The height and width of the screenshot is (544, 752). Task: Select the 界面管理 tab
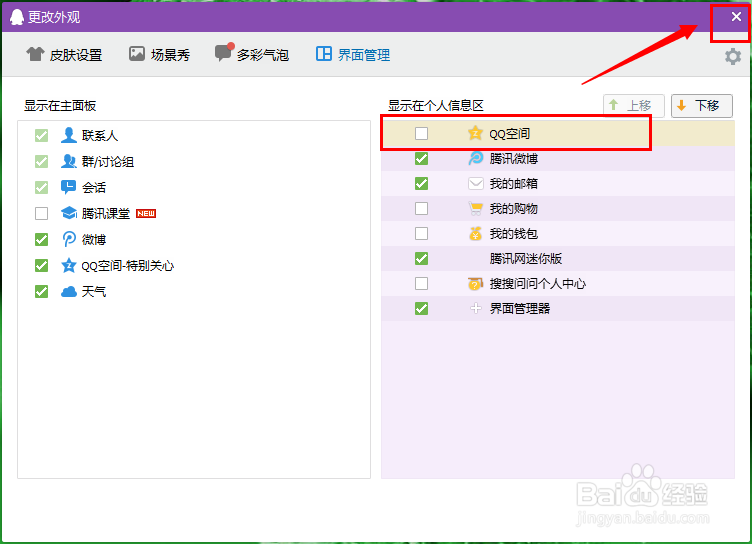pos(352,55)
